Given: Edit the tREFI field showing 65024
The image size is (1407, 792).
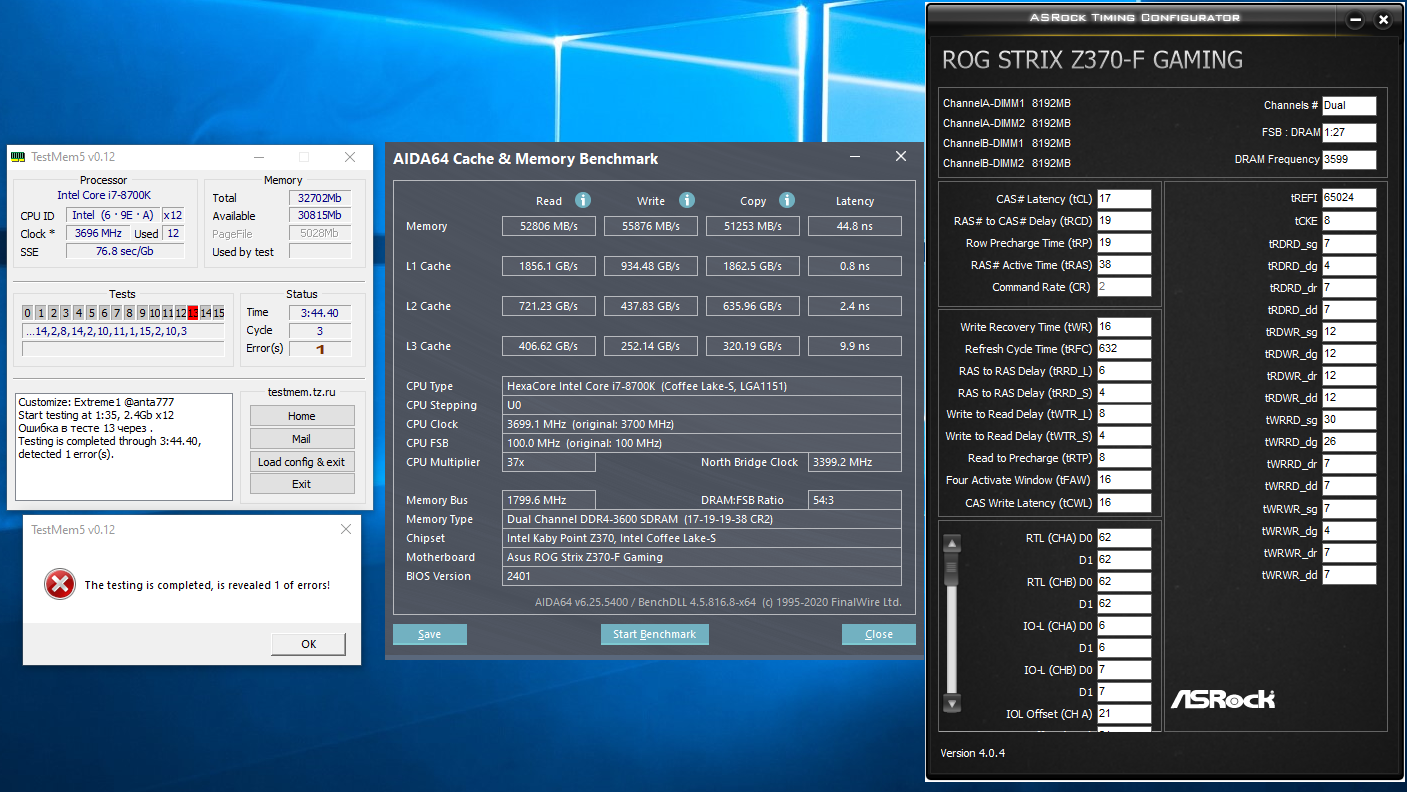Looking at the screenshot, I should pyautogui.click(x=1349, y=198).
